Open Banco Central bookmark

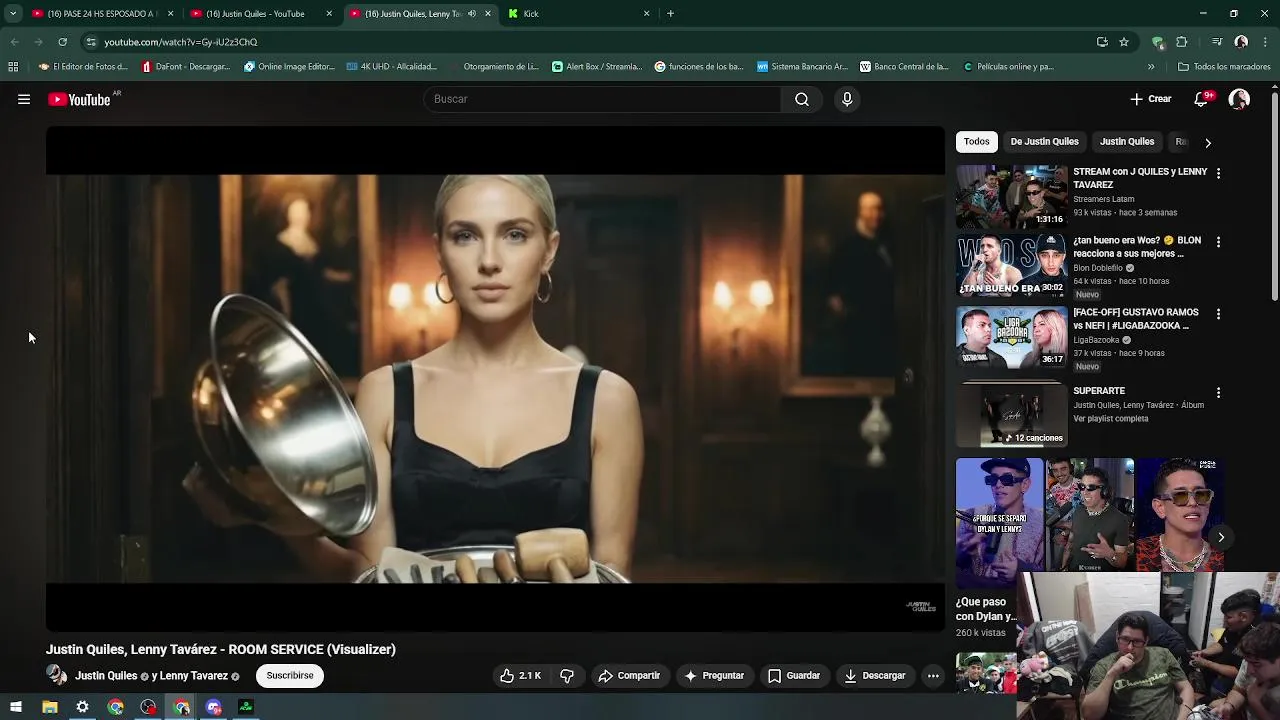(904, 67)
